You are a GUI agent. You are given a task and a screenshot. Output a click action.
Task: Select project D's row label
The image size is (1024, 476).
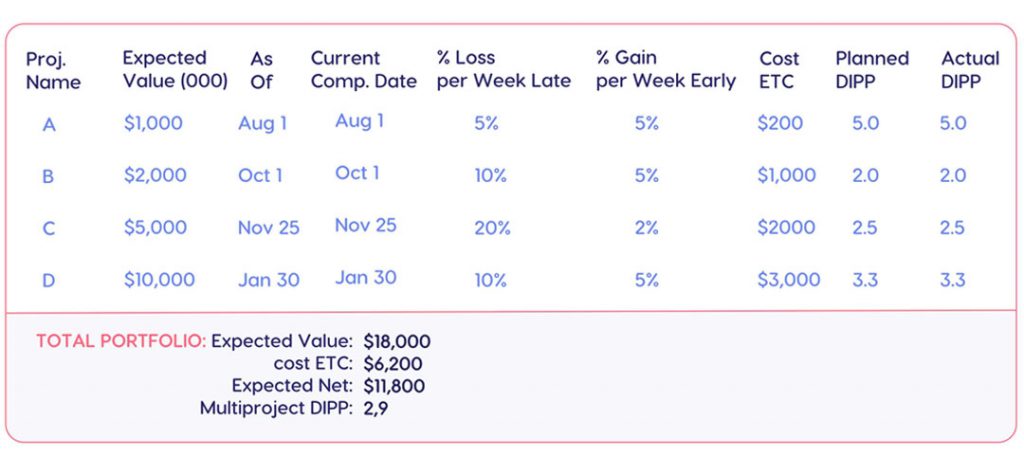tap(48, 280)
